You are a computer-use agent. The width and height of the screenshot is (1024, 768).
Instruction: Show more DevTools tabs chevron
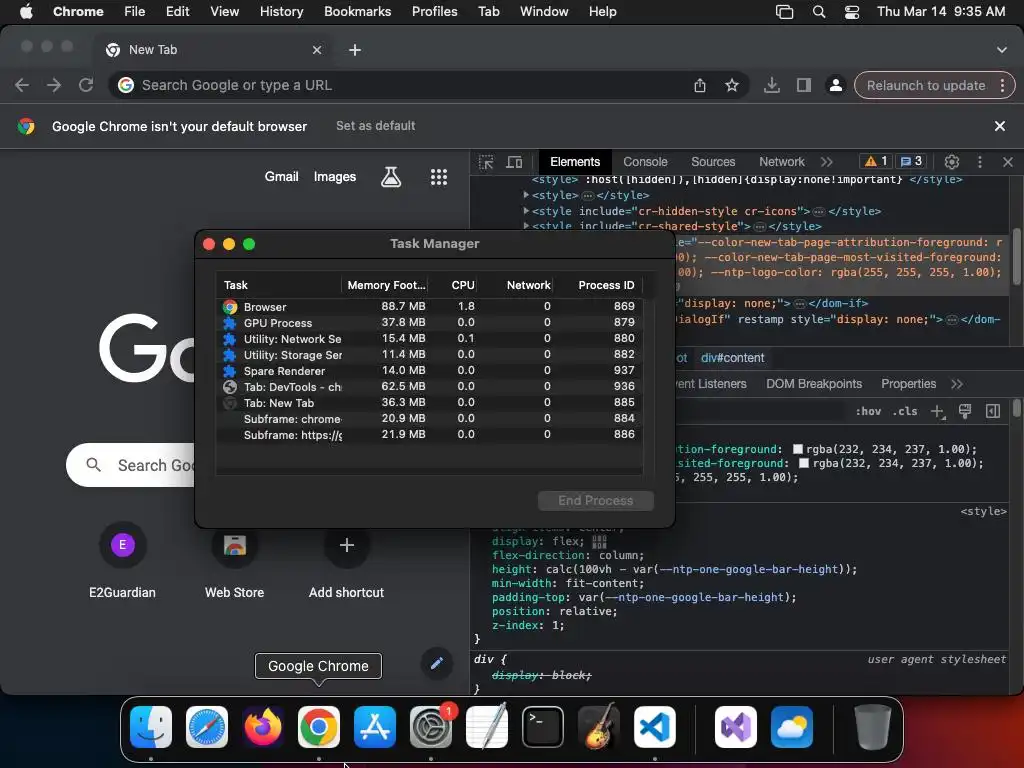827,162
